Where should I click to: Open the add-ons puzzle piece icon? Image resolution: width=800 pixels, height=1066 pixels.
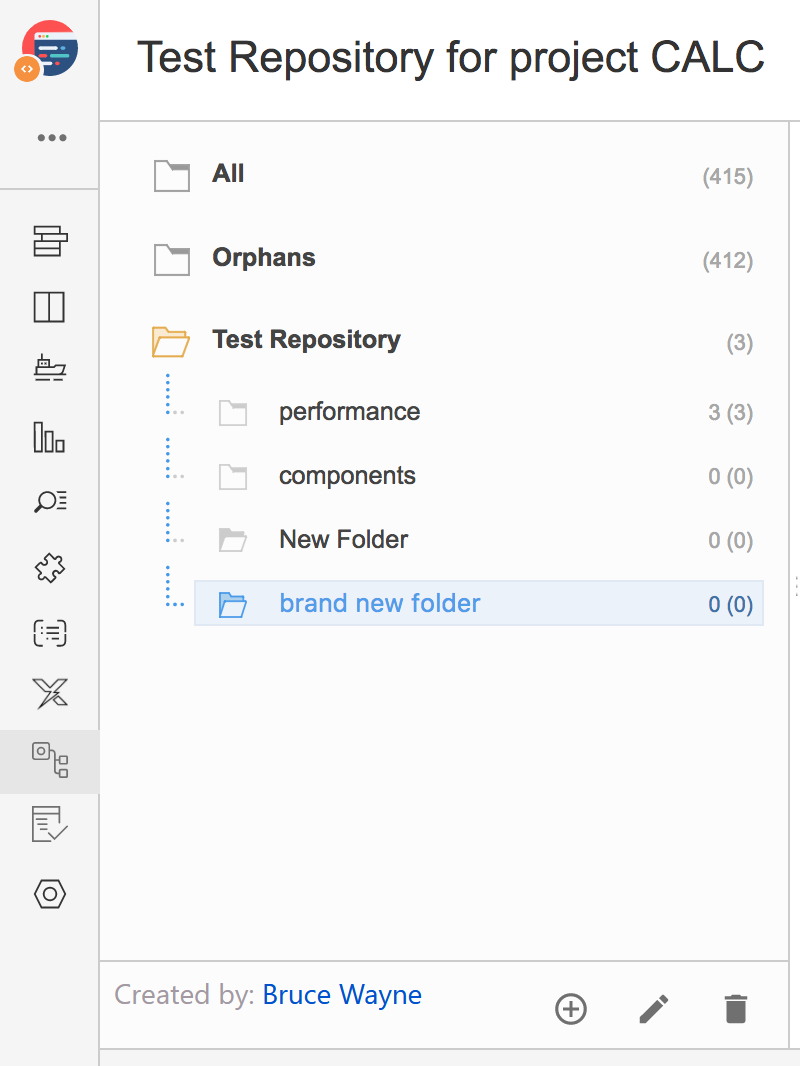pyautogui.click(x=50, y=567)
